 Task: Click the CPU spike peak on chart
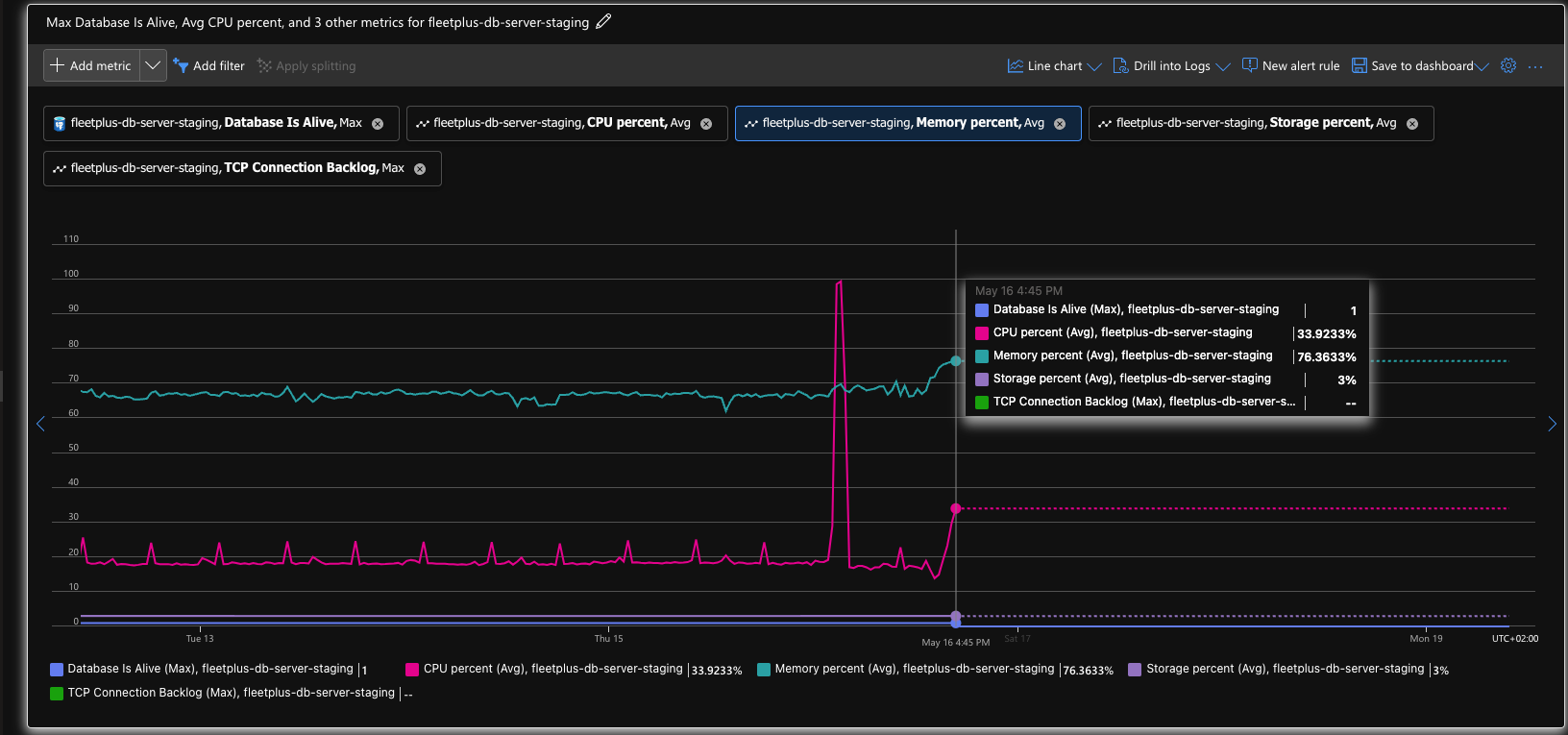click(x=840, y=282)
